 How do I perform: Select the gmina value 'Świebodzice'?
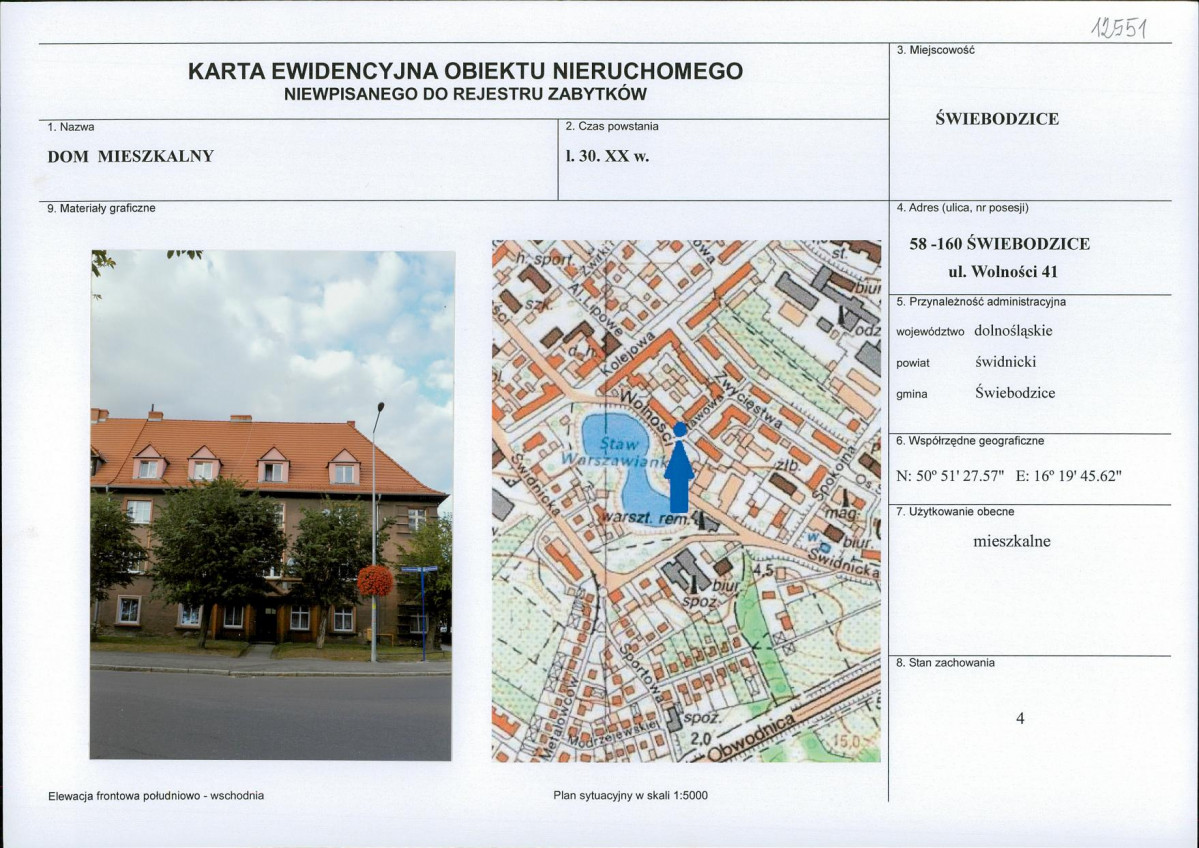click(1015, 393)
